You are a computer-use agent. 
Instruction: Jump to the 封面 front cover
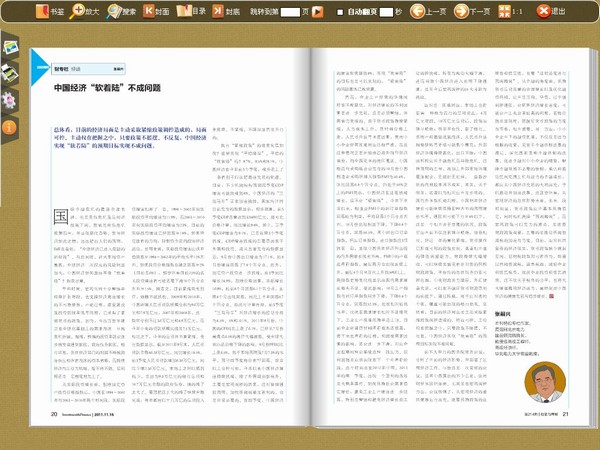(x=156, y=11)
